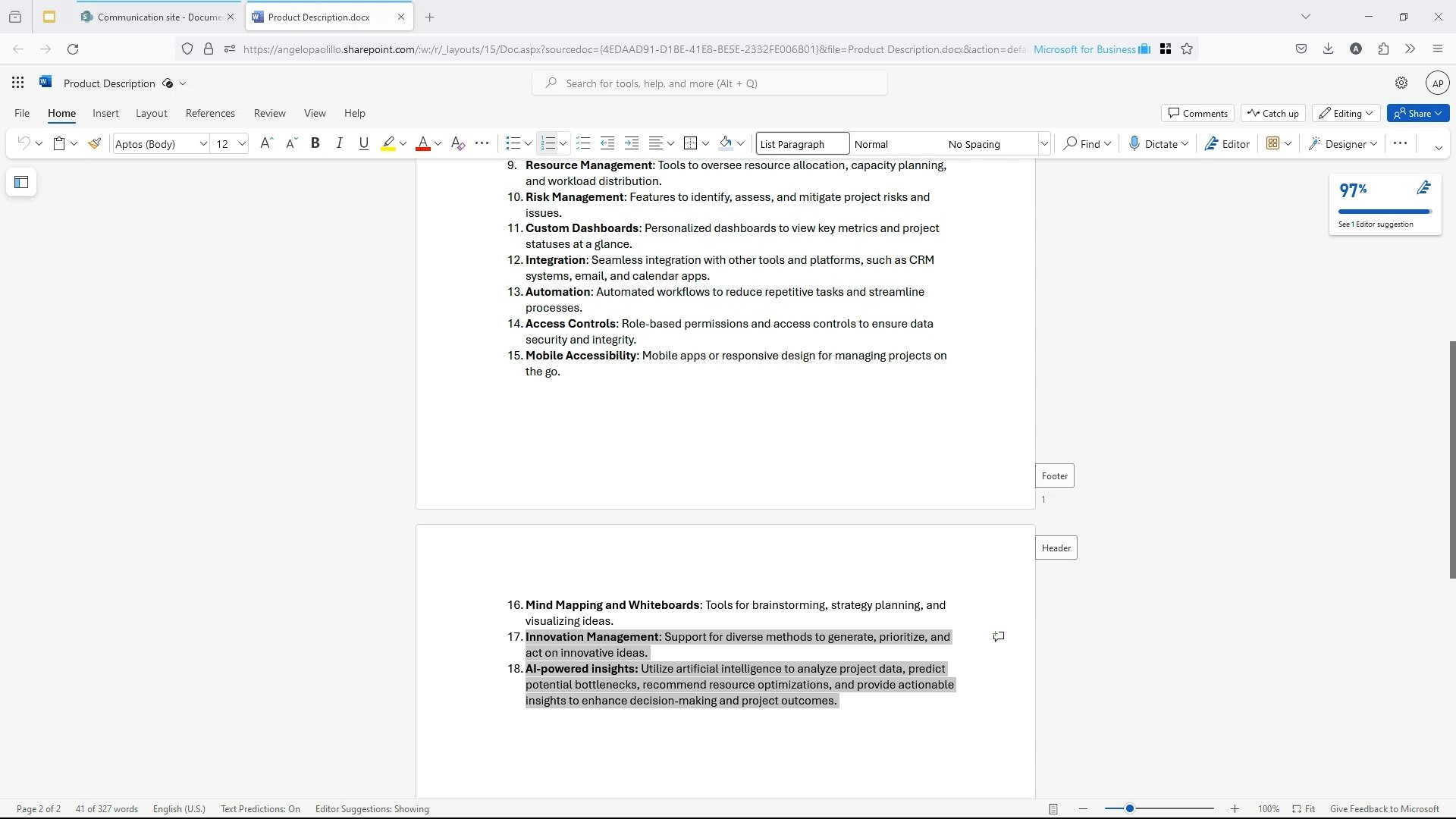This screenshot has height=819, width=1456.
Task: Open the comment icon beside item 17
Action: (x=999, y=637)
